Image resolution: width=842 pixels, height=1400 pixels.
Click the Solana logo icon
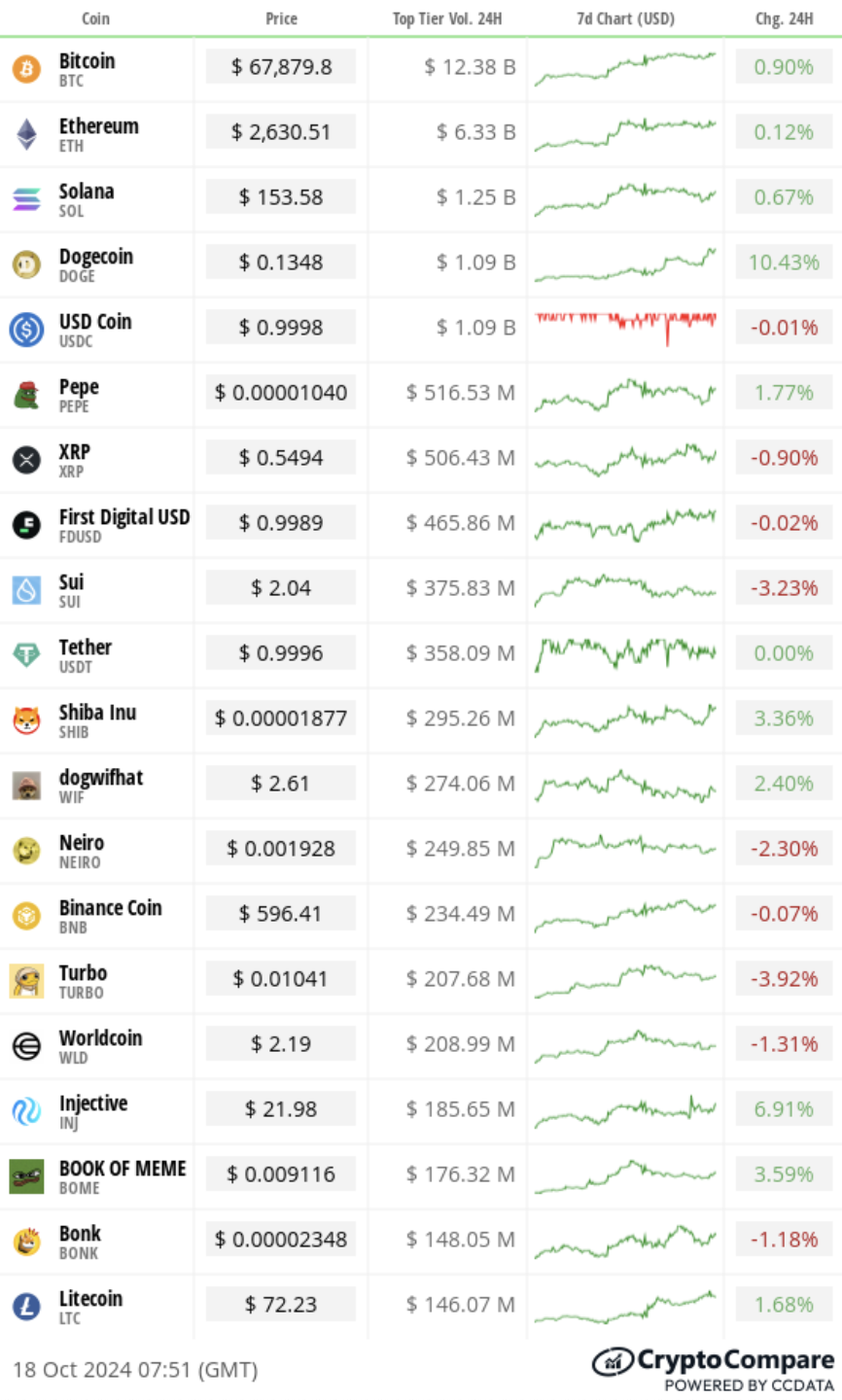pos(26,199)
